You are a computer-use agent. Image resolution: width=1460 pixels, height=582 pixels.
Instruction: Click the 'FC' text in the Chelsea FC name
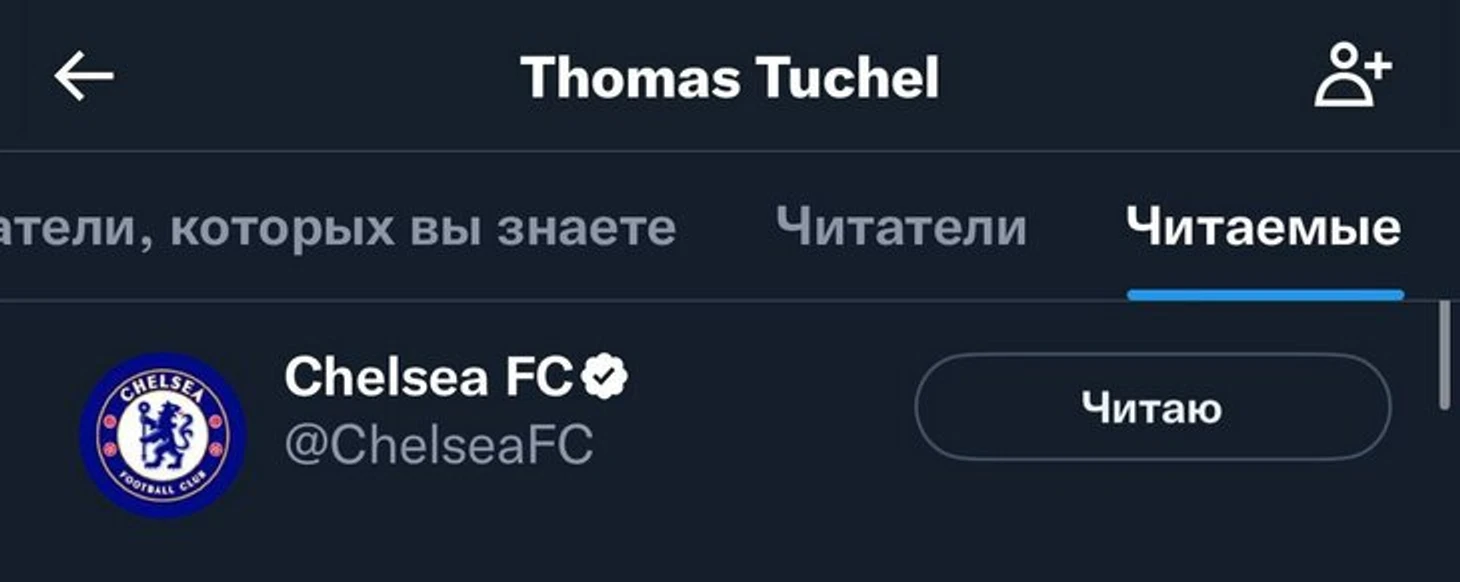(538, 377)
